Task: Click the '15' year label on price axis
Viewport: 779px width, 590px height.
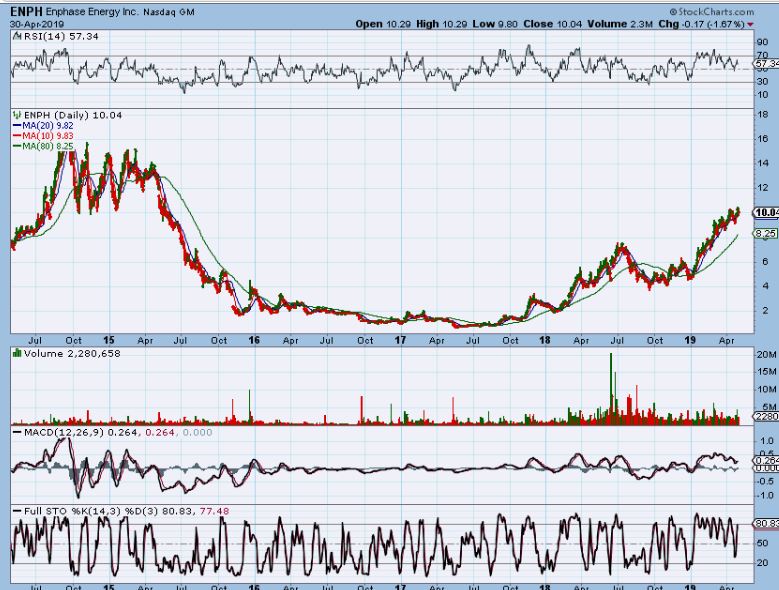Action: click(109, 340)
